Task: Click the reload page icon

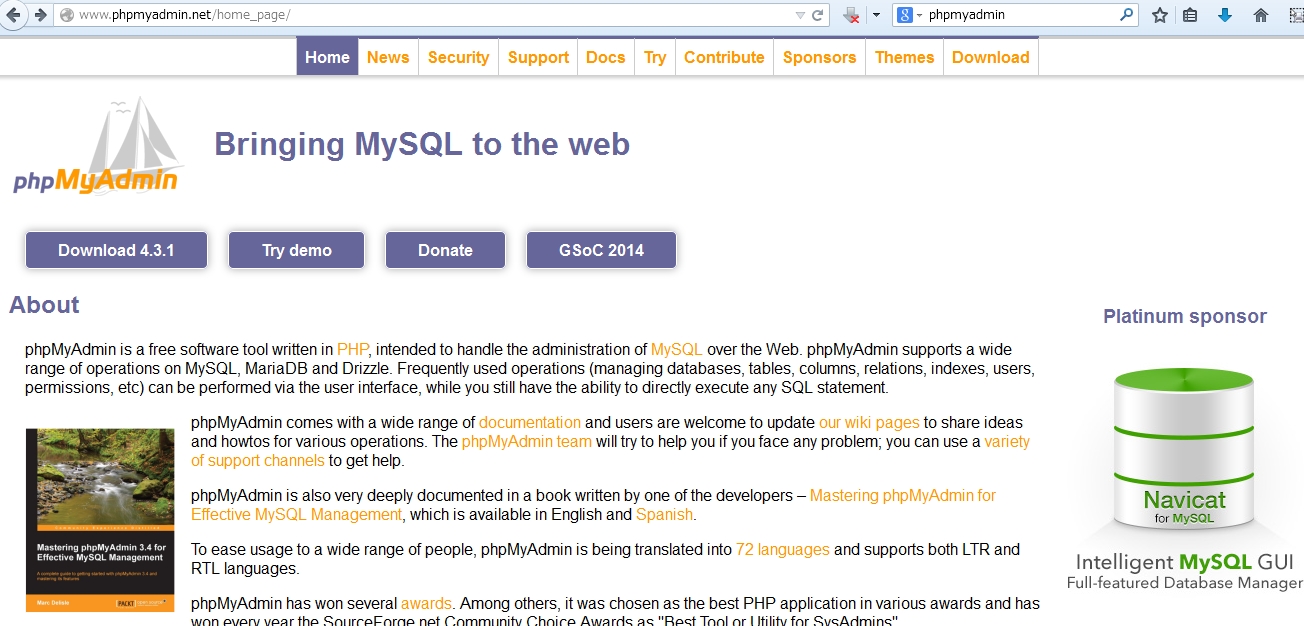Action: [818, 15]
